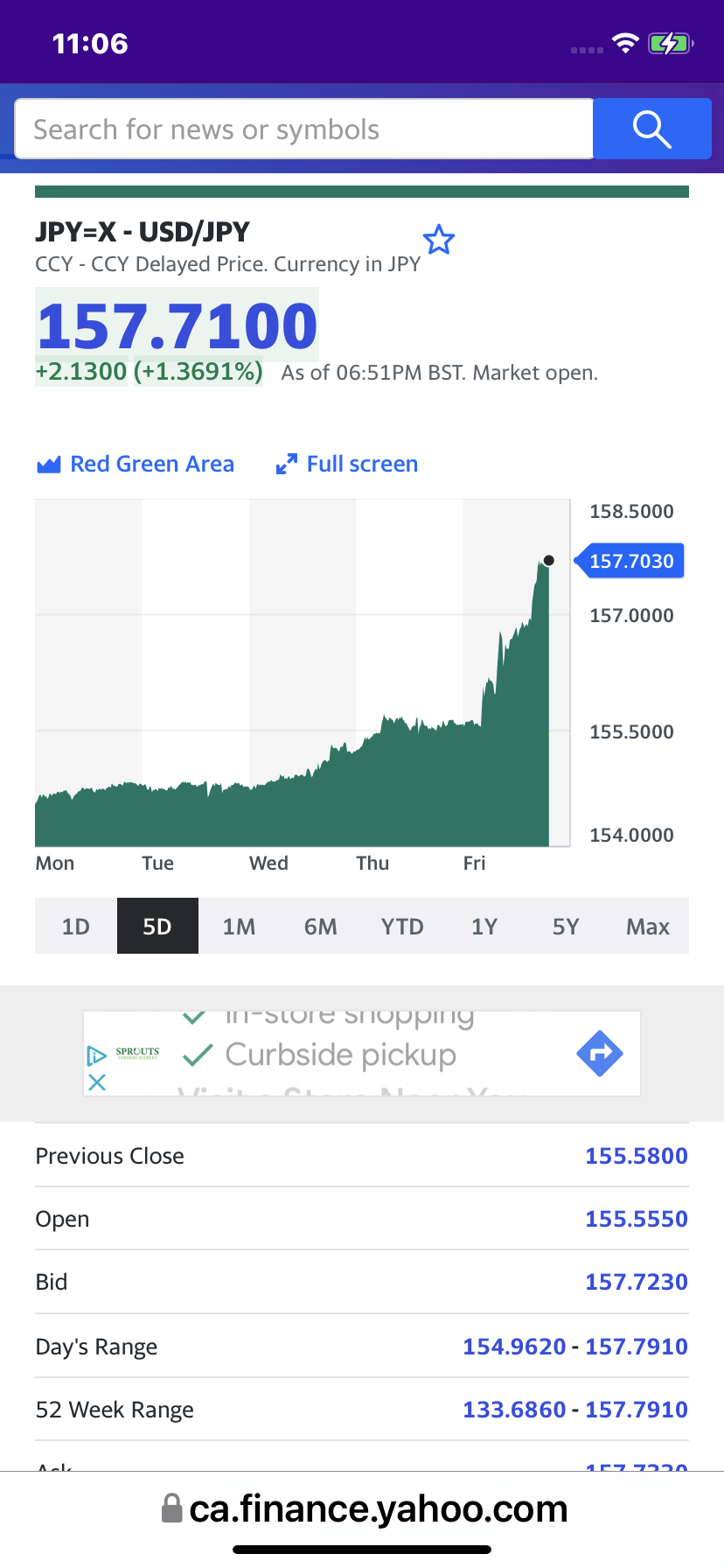Tap the lock icon beside the URL
Viewport: 724px width, 1568px height.
click(x=172, y=1508)
